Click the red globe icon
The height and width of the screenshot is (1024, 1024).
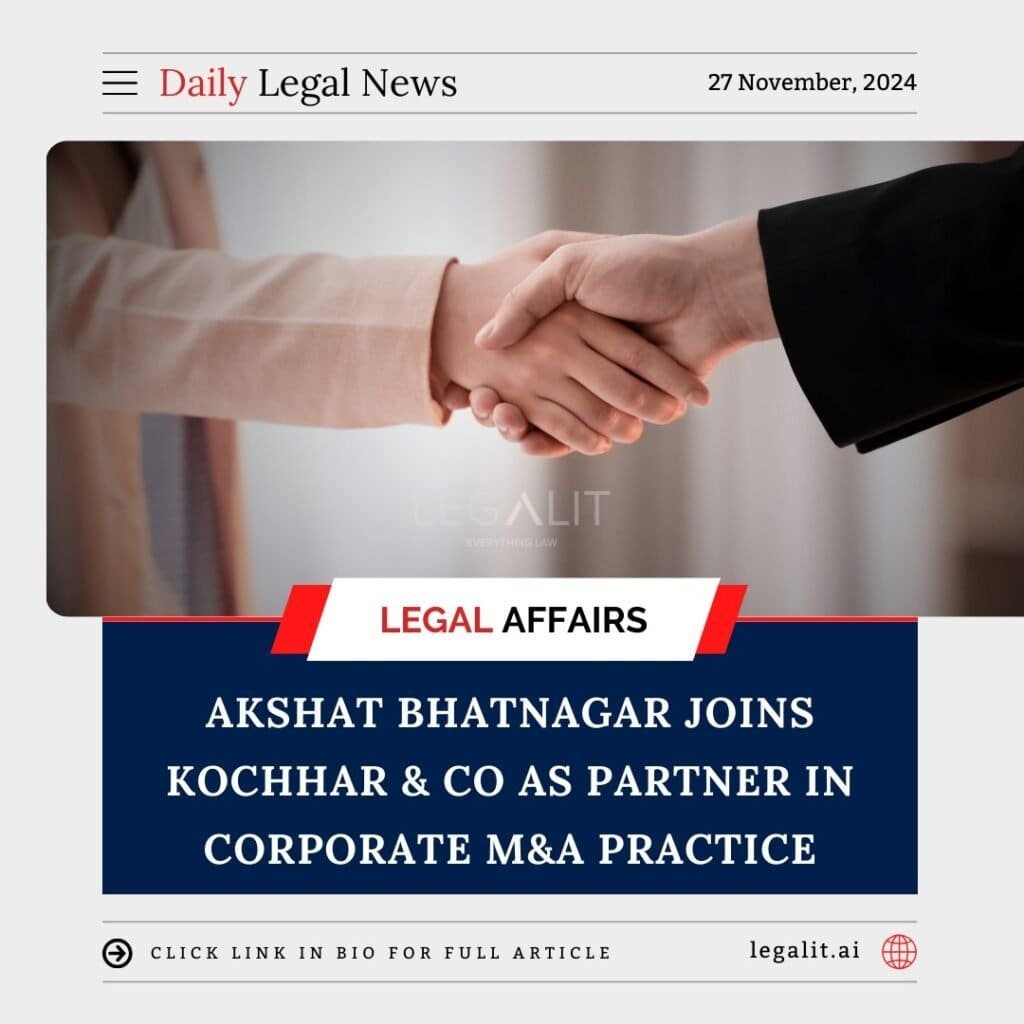click(899, 952)
